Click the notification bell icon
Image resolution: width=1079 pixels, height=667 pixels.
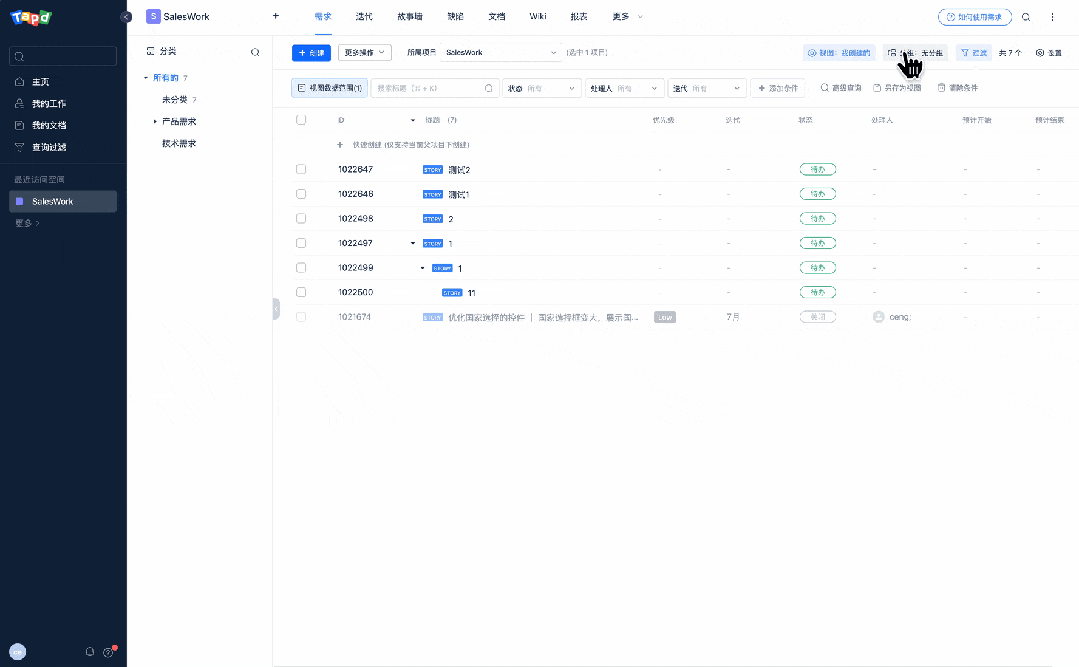tap(90, 651)
